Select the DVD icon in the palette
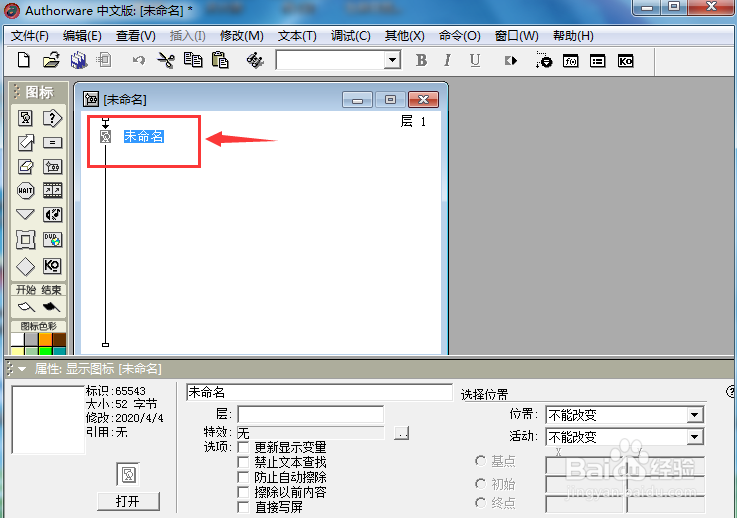This screenshot has width=737, height=518. pos(52,240)
